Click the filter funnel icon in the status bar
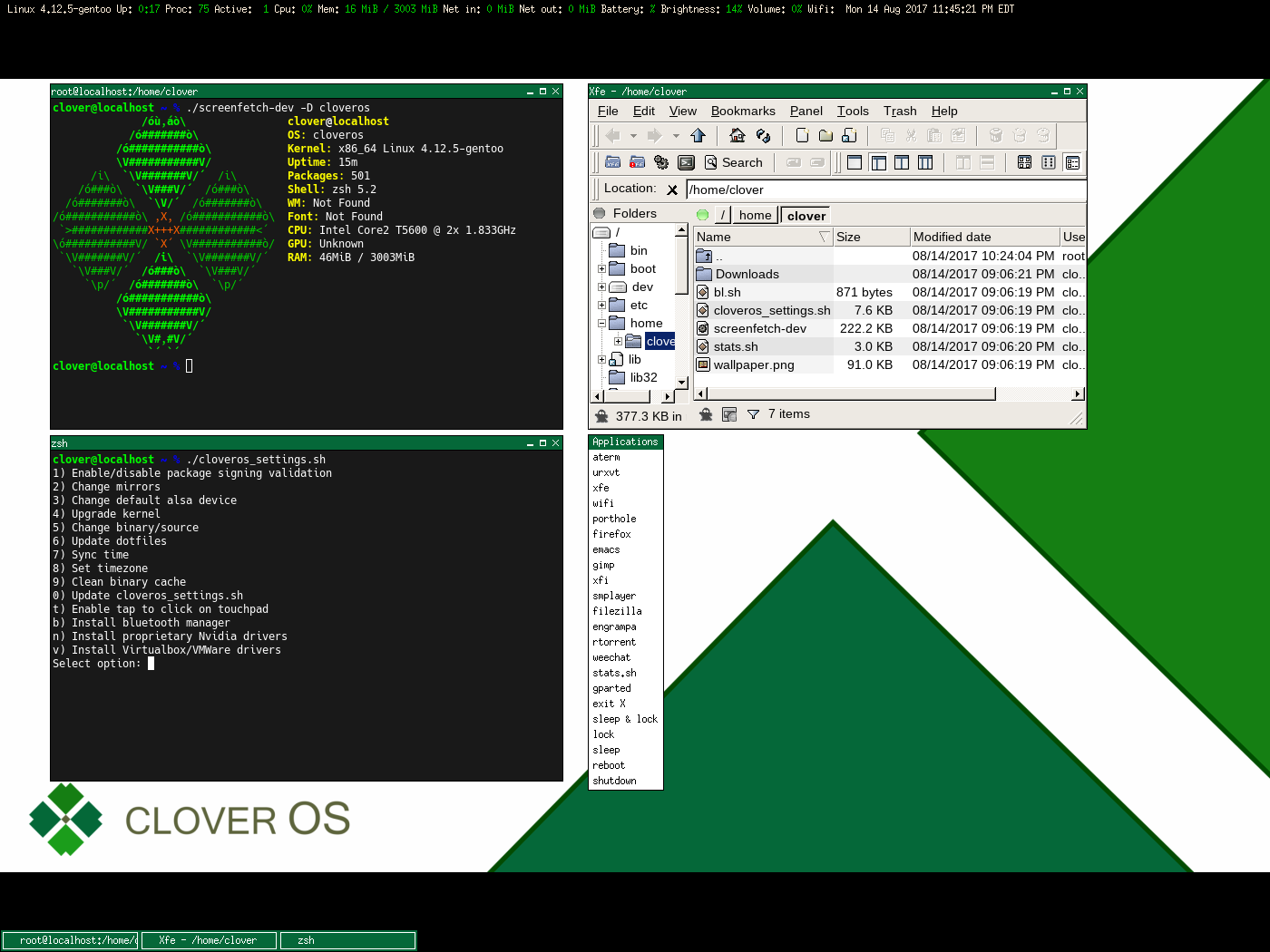 pyautogui.click(x=753, y=414)
